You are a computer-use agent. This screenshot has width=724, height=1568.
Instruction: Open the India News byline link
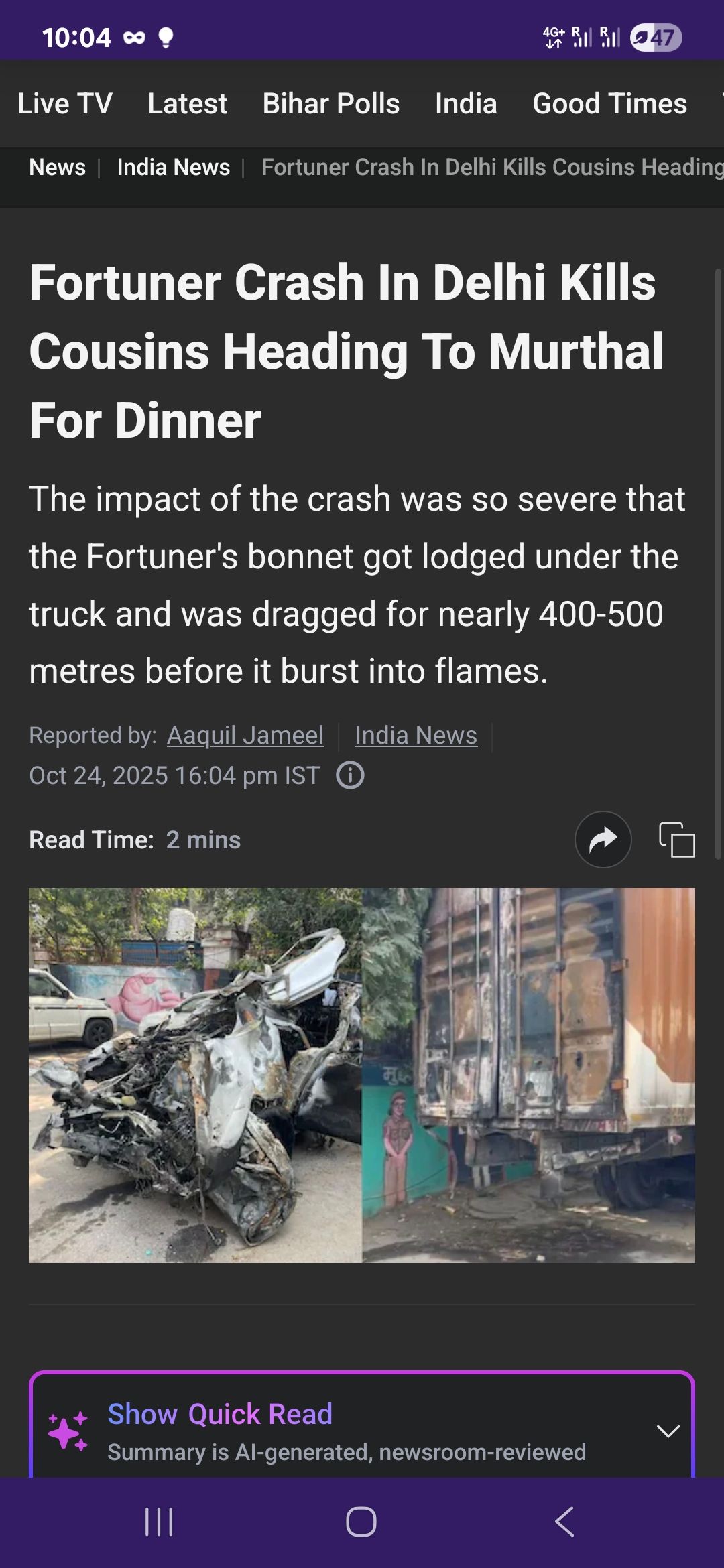[416, 735]
